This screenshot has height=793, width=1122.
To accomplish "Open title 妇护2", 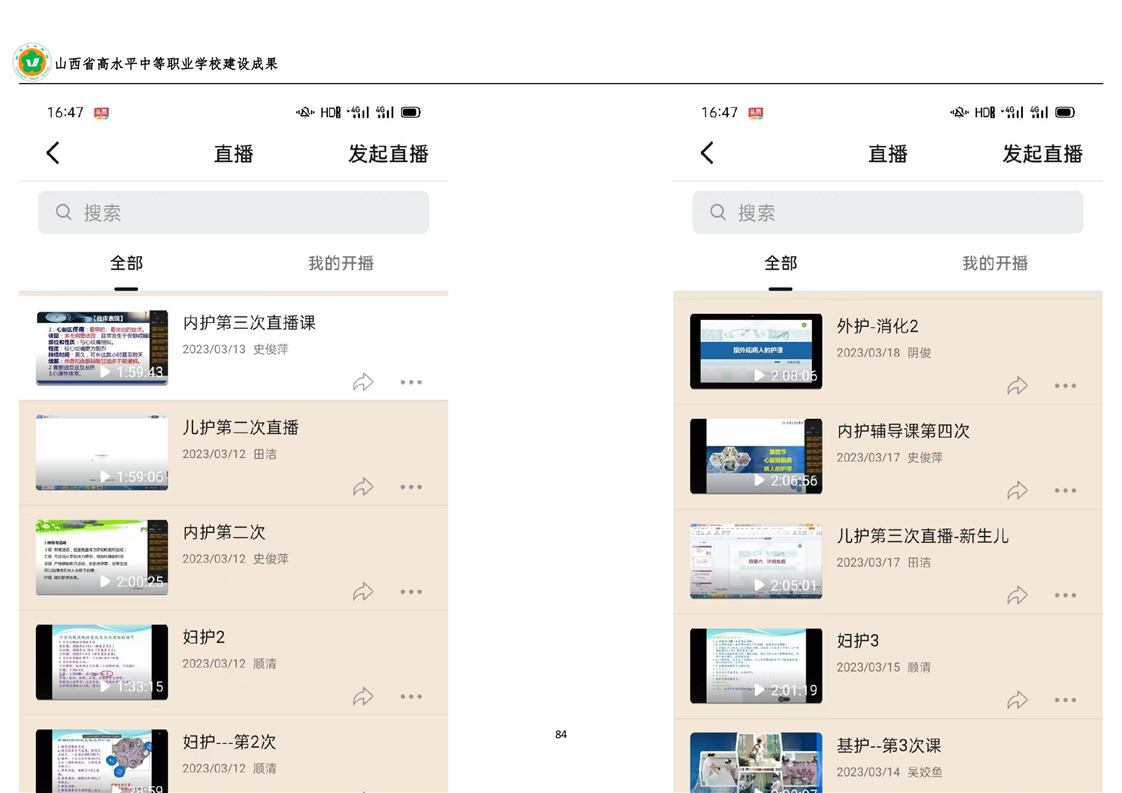I will click(204, 637).
